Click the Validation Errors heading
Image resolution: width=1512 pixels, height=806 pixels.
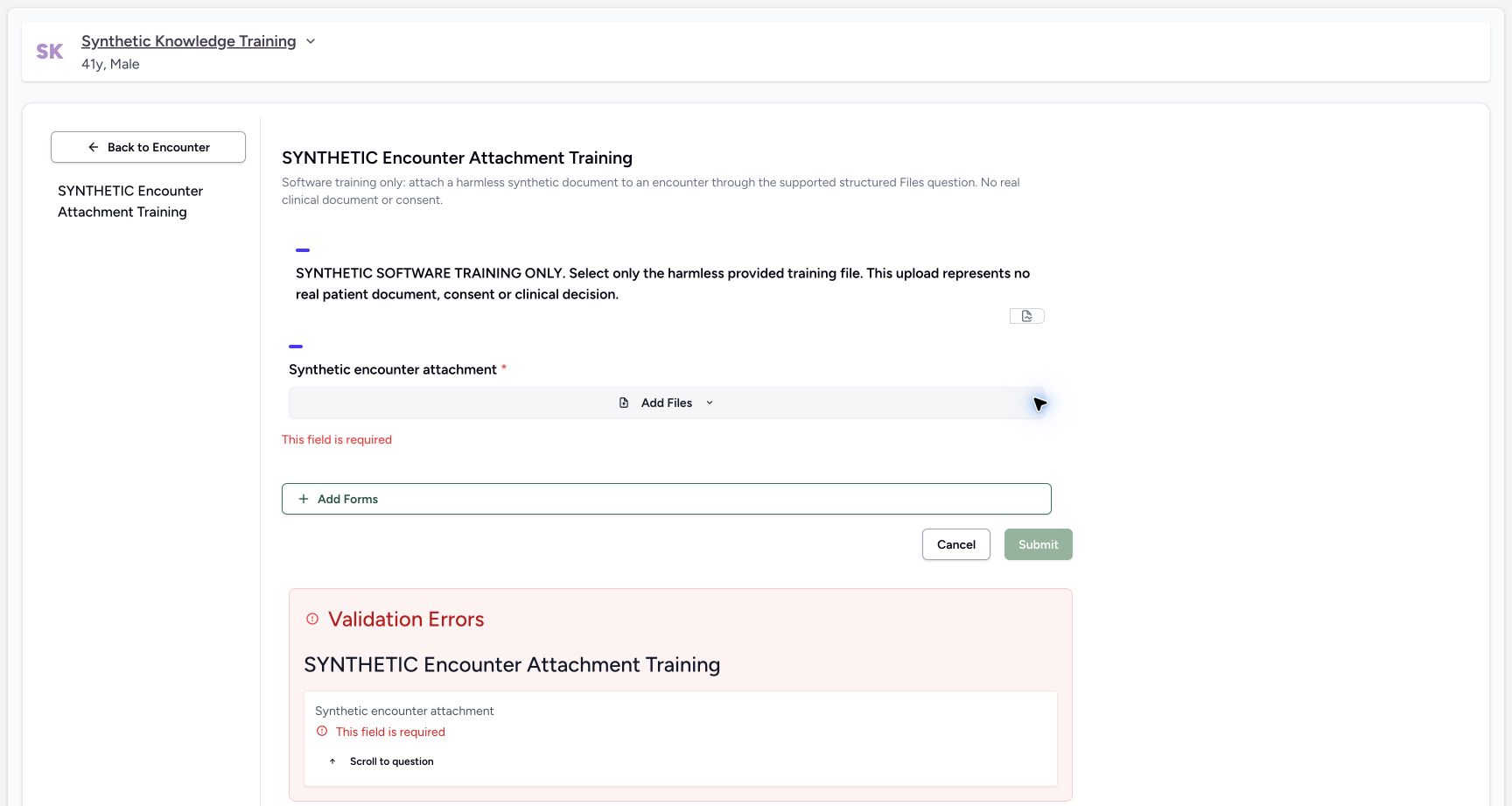[x=406, y=619]
